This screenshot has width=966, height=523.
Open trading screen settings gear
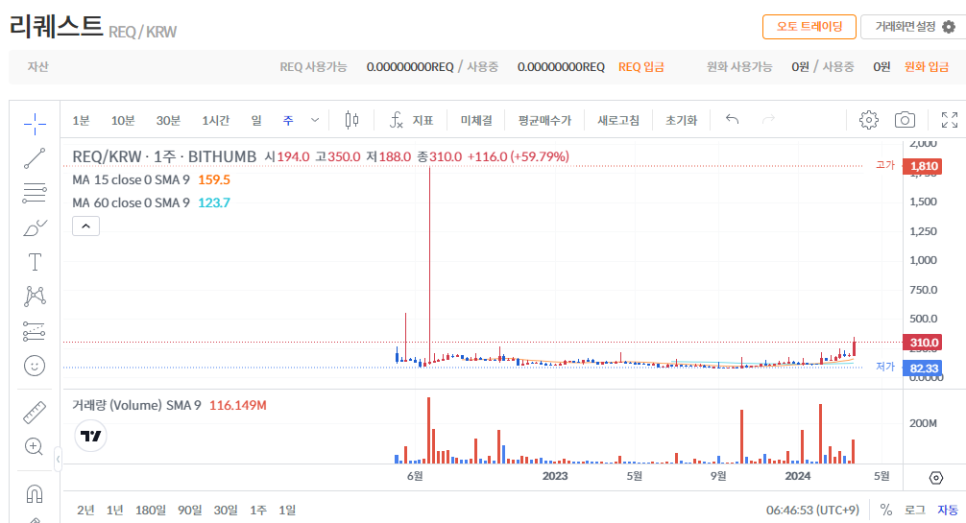click(x=949, y=27)
